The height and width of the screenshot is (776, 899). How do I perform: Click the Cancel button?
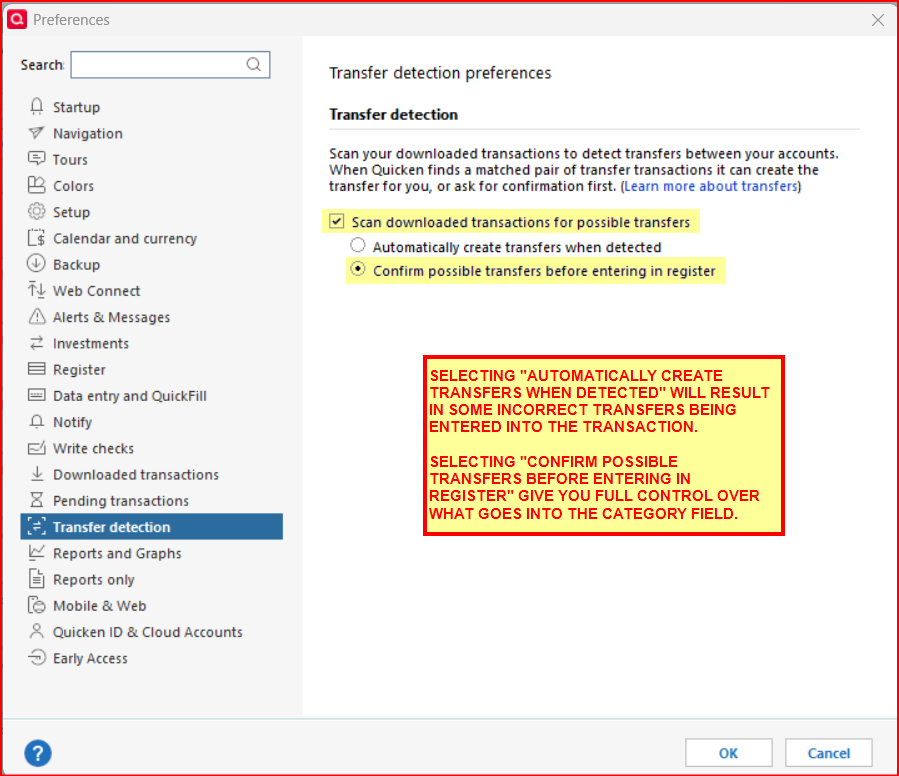828,753
